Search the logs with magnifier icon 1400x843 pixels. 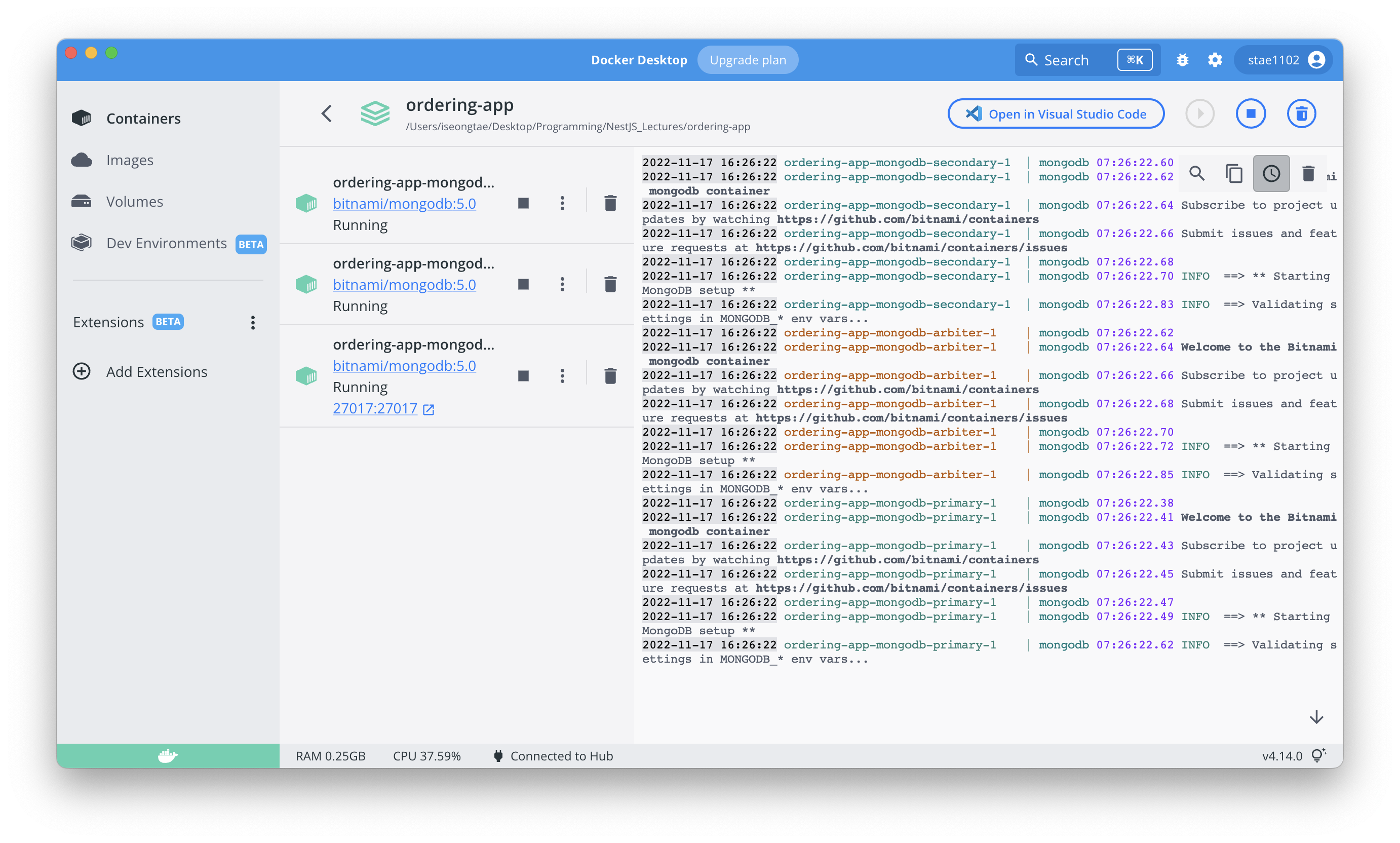click(x=1197, y=173)
